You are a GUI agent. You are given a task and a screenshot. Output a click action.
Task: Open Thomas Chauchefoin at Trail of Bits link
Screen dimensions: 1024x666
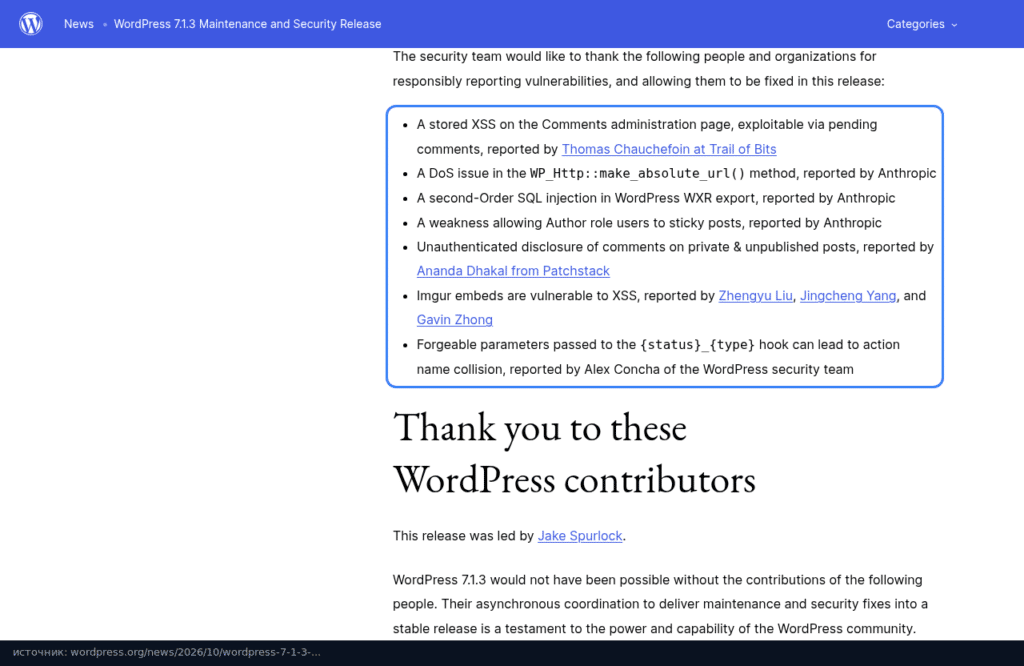click(x=669, y=149)
